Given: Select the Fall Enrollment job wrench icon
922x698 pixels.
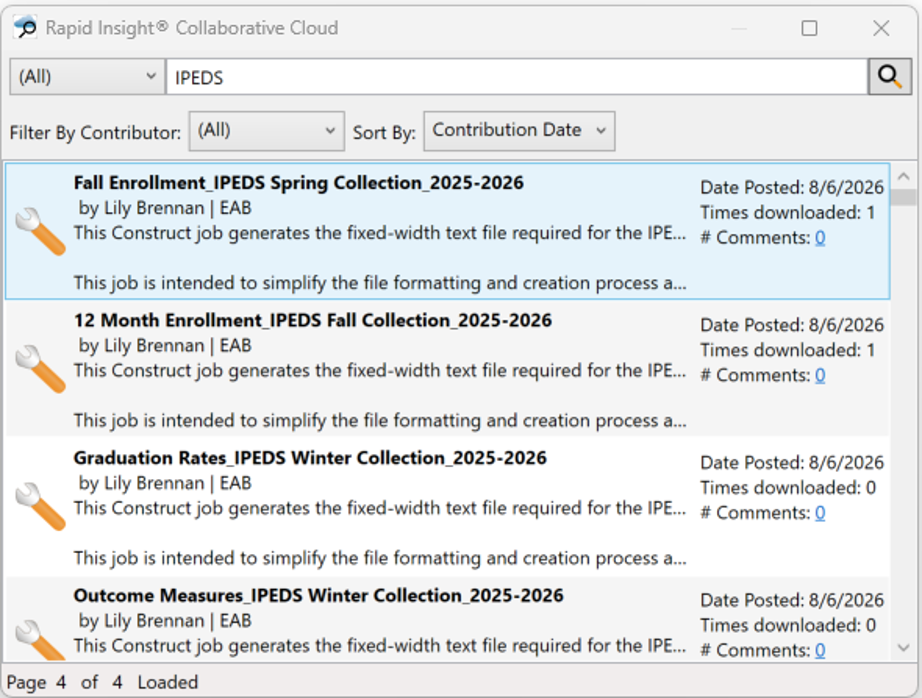Looking at the screenshot, I should click(x=40, y=232).
